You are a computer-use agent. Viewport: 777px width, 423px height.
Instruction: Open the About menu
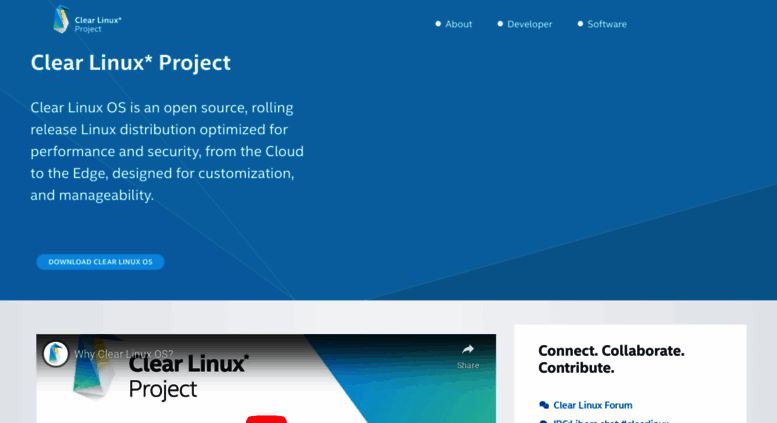tap(458, 24)
